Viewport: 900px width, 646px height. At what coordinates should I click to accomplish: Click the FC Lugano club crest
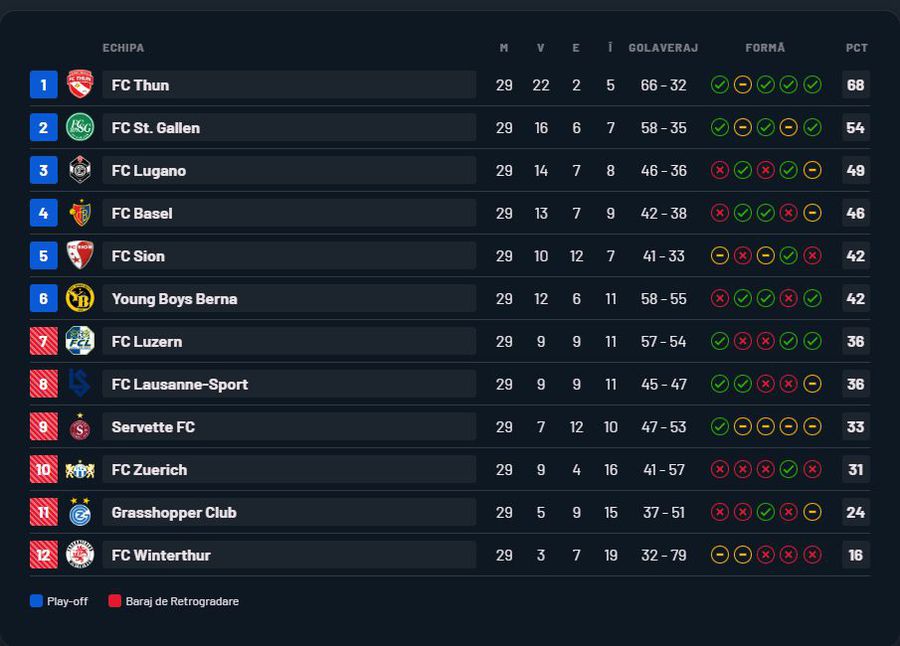[x=80, y=170]
